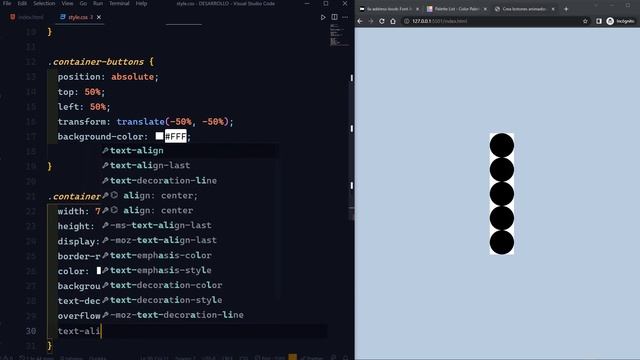
Task: Switch to the index.html editor tab
Action: (27, 17)
